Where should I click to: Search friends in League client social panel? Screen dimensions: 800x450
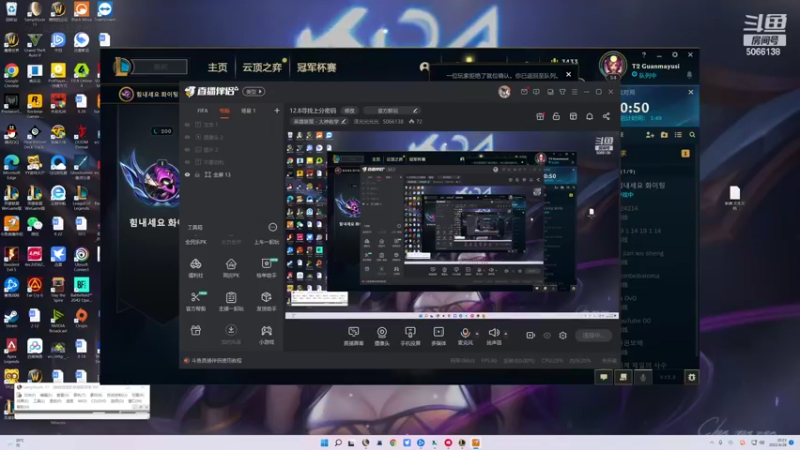[692, 135]
